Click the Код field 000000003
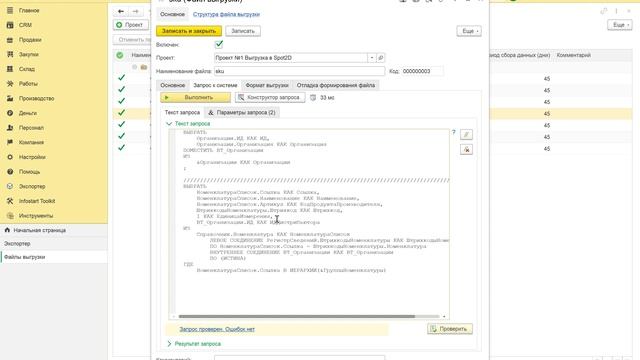Image resolution: width=640 pixels, height=360 pixels. (x=422, y=71)
